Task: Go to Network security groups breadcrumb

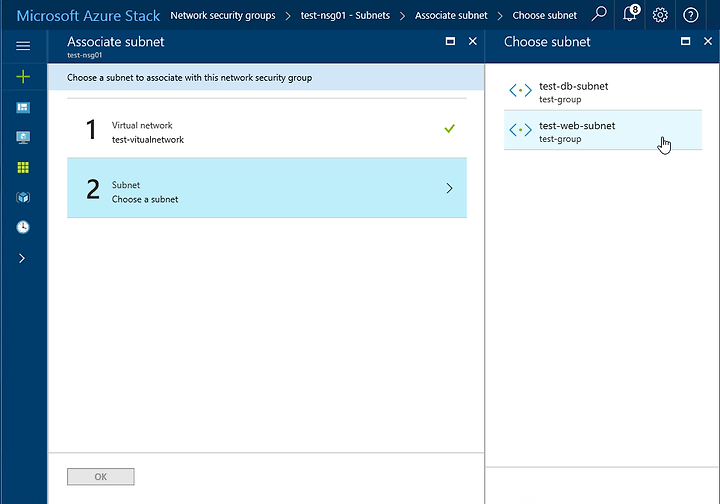Action: click(x=223, y=15)
